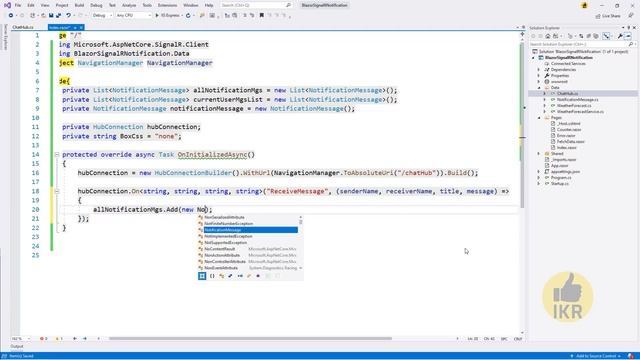The image size is (640, 360).
Task: Open the Output panel tab
Action: tap(17, 347)
